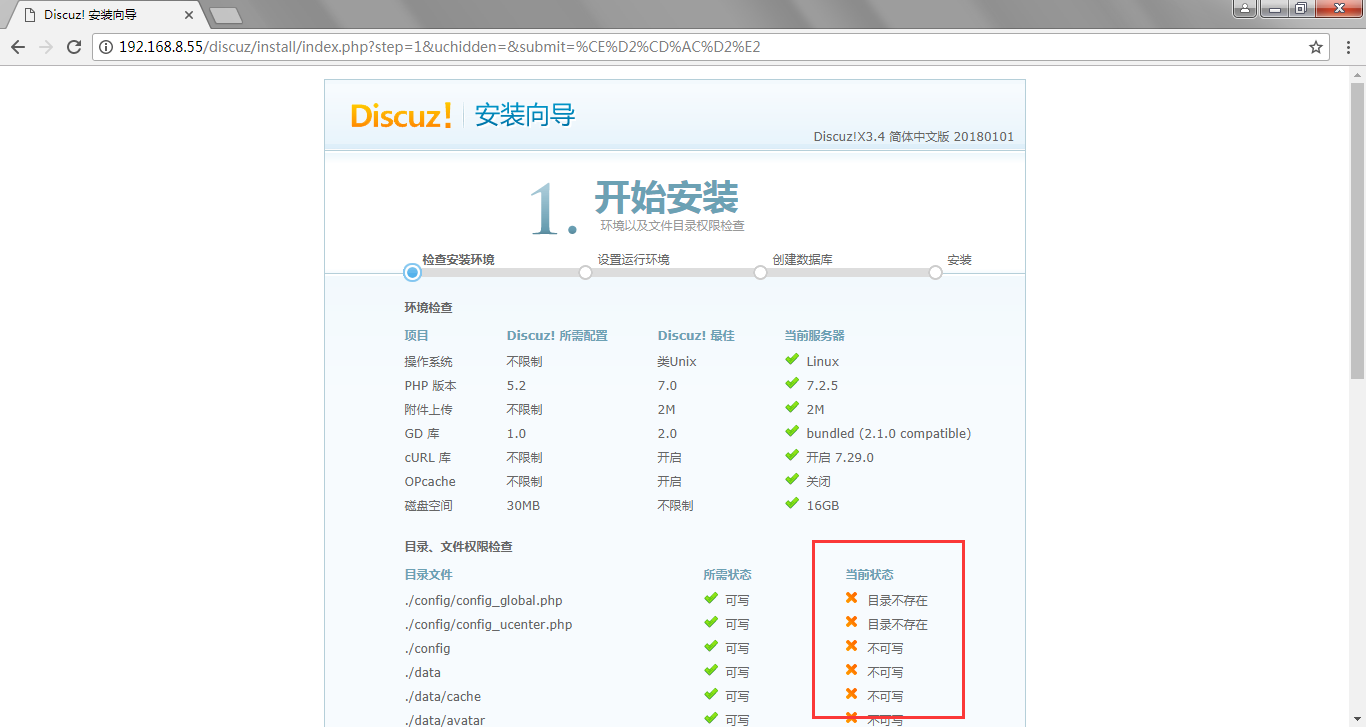The height and width of the screenshot is (727, 1366).
Task: Click scrollbar down arrow
Action: coord(1357,719)
